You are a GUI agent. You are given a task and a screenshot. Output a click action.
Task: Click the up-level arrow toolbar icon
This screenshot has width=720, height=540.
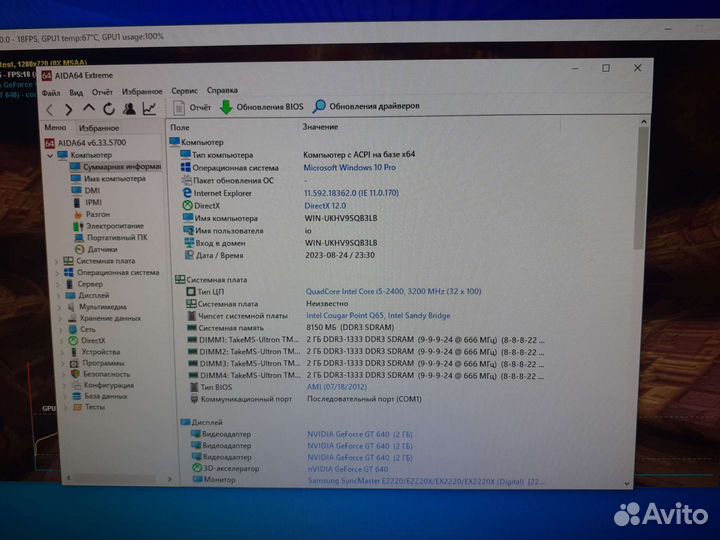coord(89,108)
